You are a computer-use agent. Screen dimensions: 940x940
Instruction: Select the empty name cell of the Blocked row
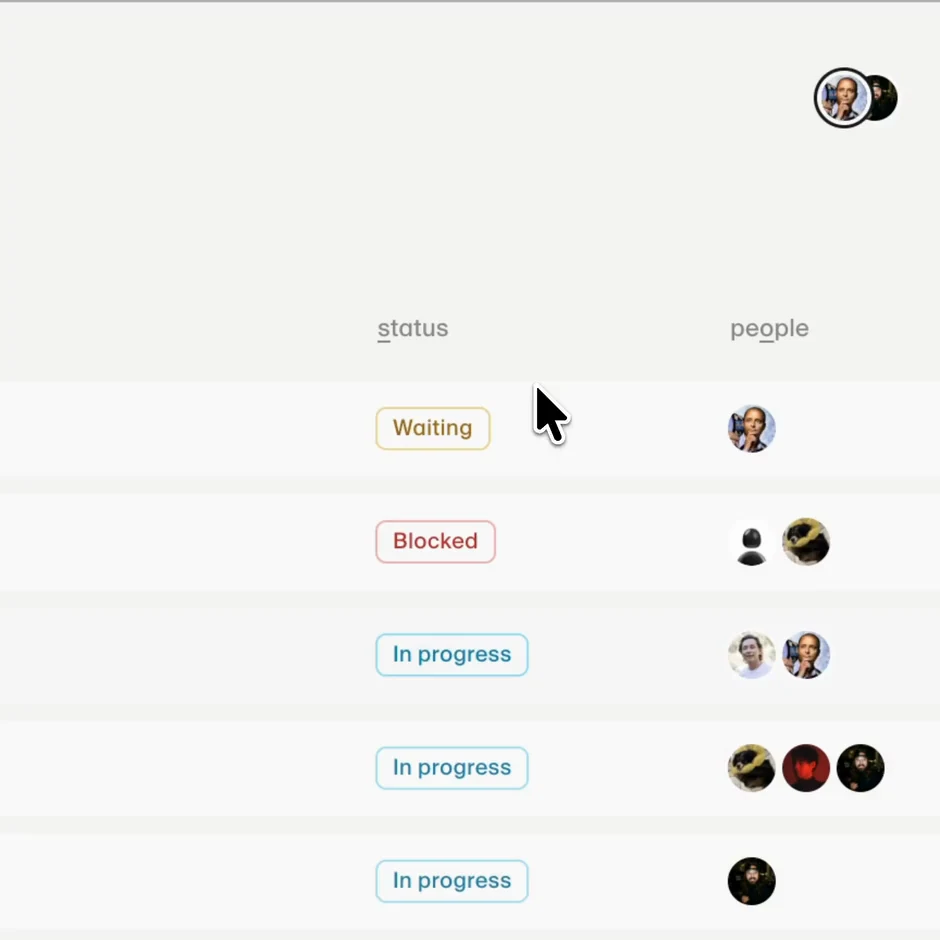pos(180,542)
